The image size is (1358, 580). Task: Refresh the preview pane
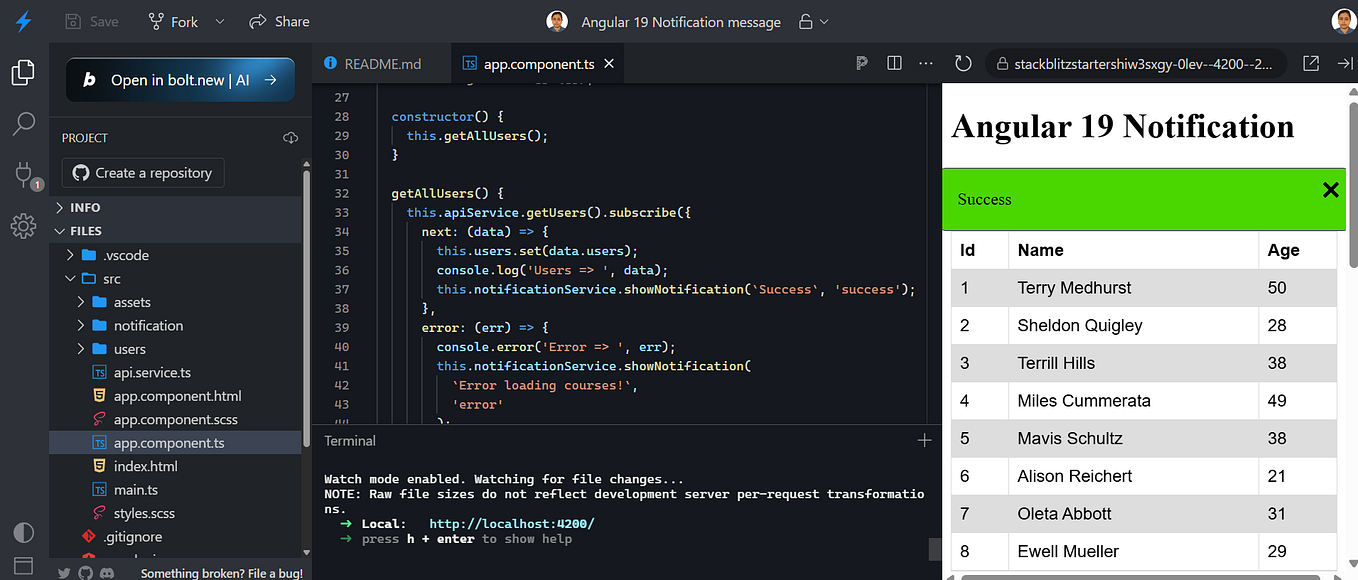[962, 62]
